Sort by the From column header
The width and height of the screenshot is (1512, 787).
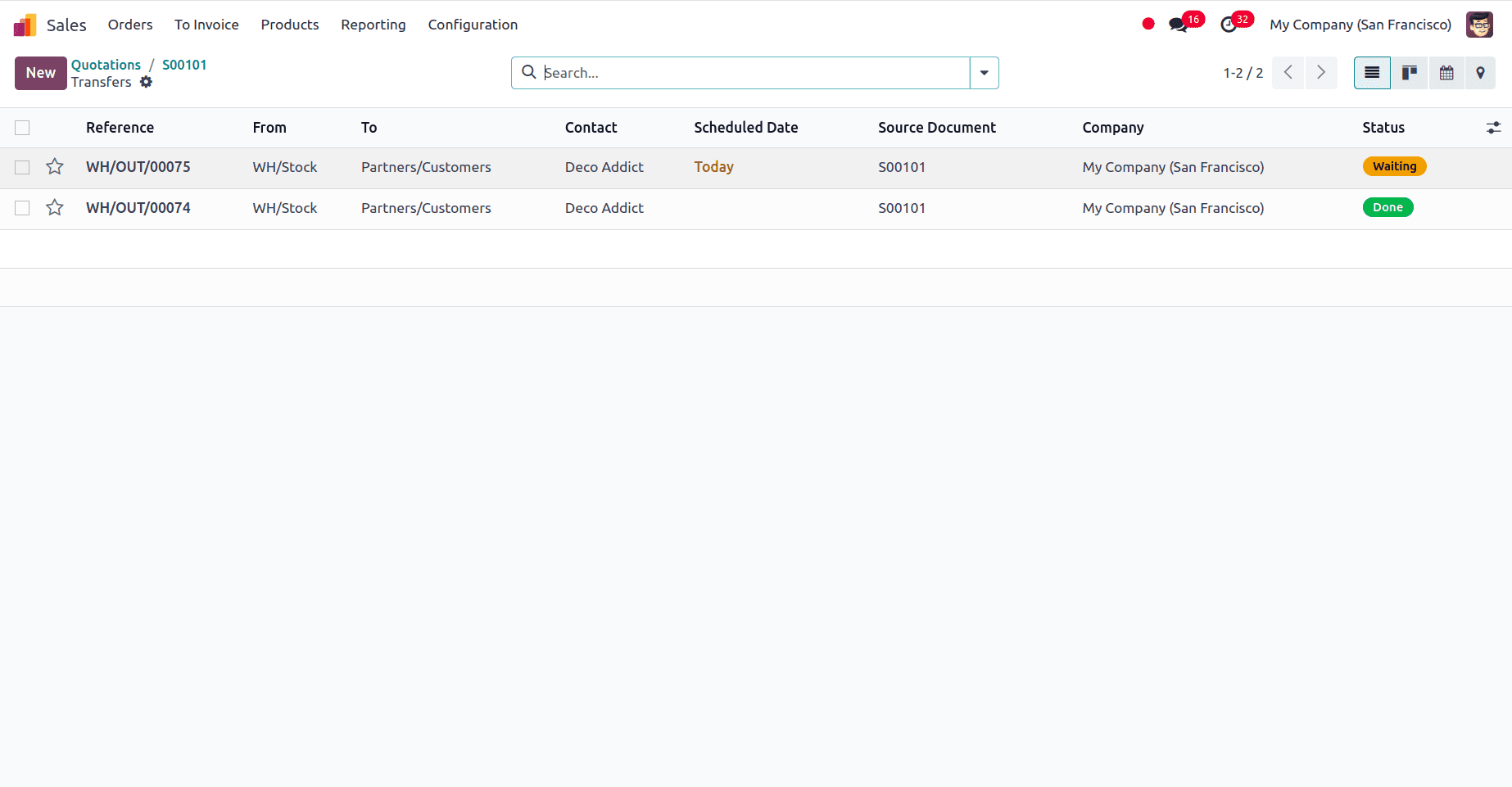pos(269,128)
